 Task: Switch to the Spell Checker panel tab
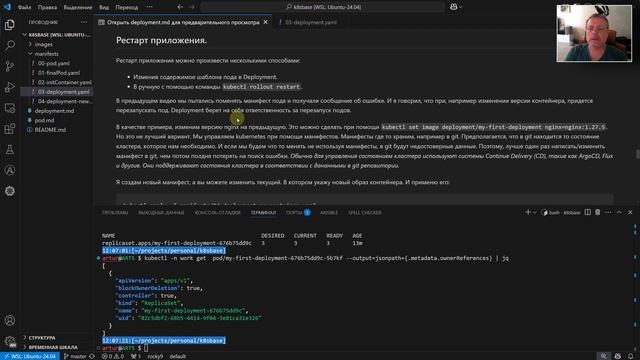(x=364, y=213)
